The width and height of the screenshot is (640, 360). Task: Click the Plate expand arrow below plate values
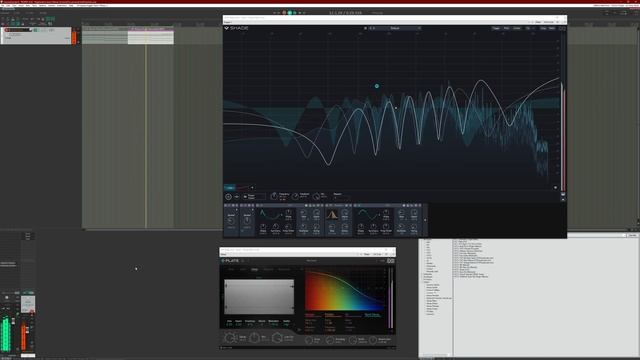coord(299,330)
